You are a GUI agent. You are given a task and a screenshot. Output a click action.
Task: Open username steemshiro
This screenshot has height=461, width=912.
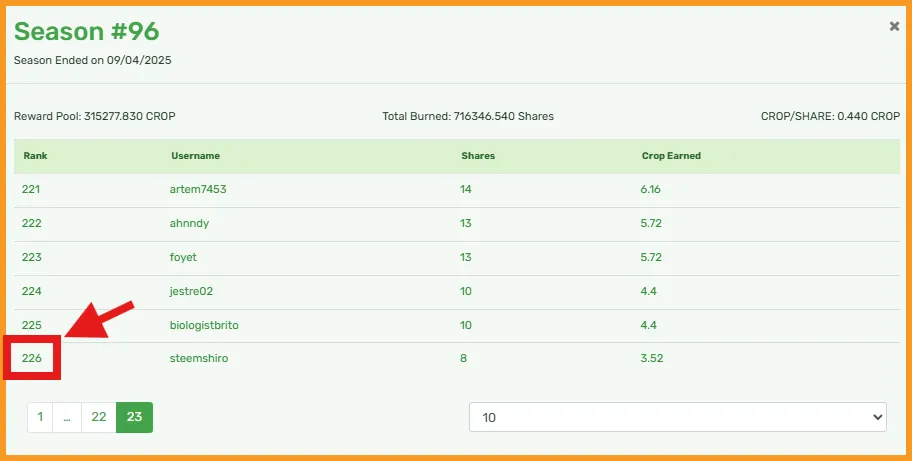(x=199, y=358)
